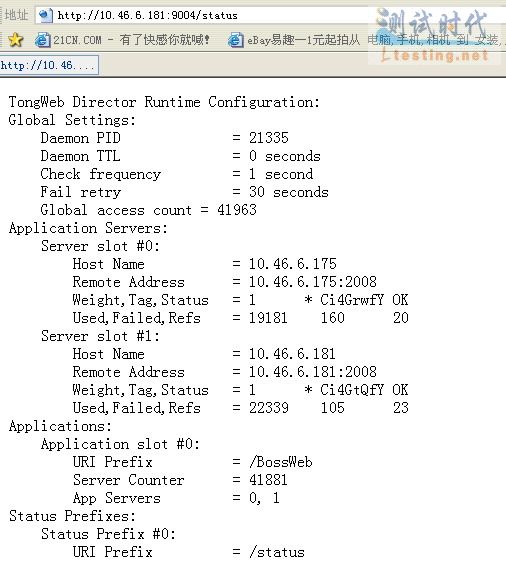Click the Host Name 10.46.6.181 value
The height and width of the screenshot is (573, 506).
coord(292,354)
